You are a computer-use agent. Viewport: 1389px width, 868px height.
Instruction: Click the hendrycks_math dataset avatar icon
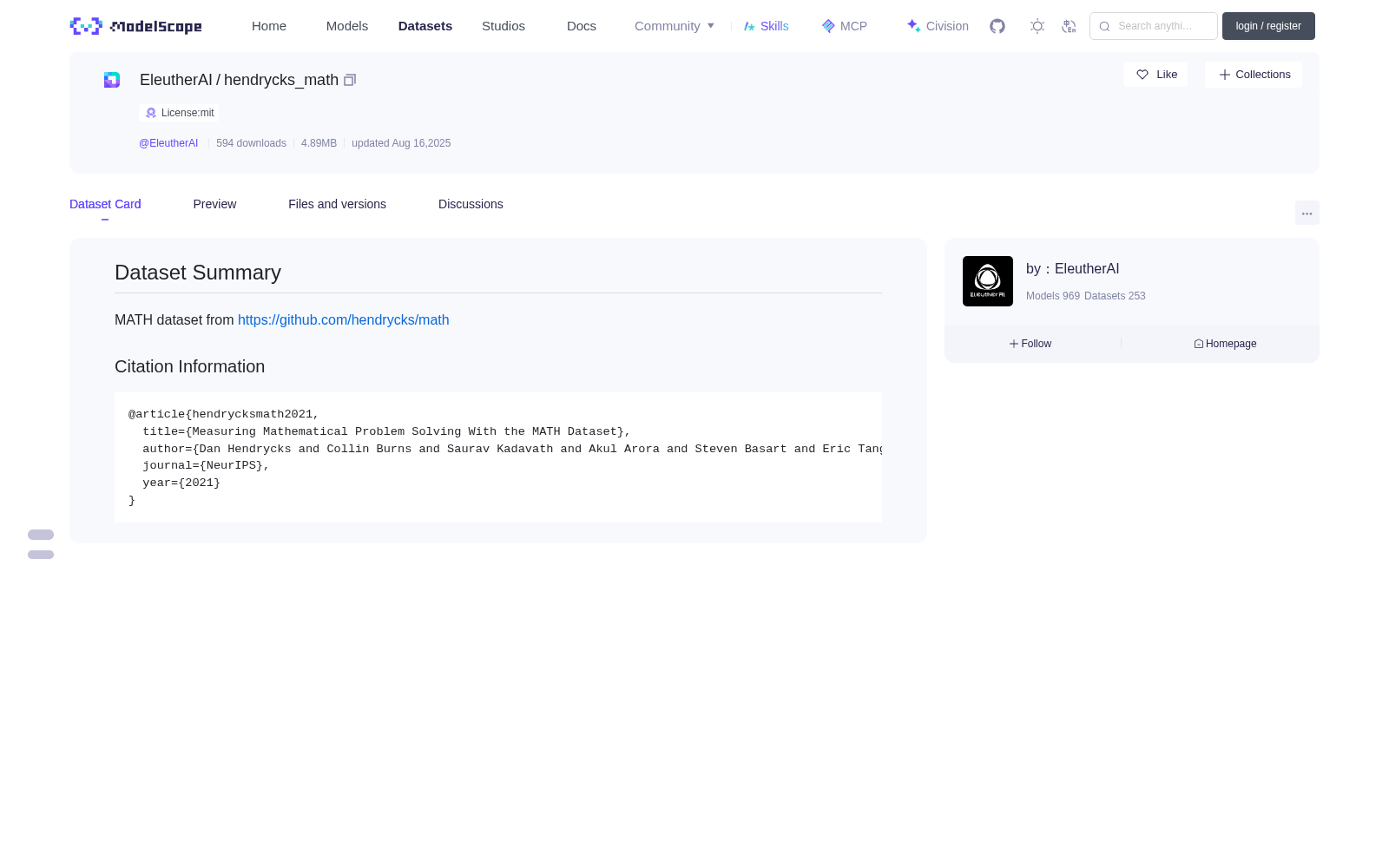tap(112, 80)
